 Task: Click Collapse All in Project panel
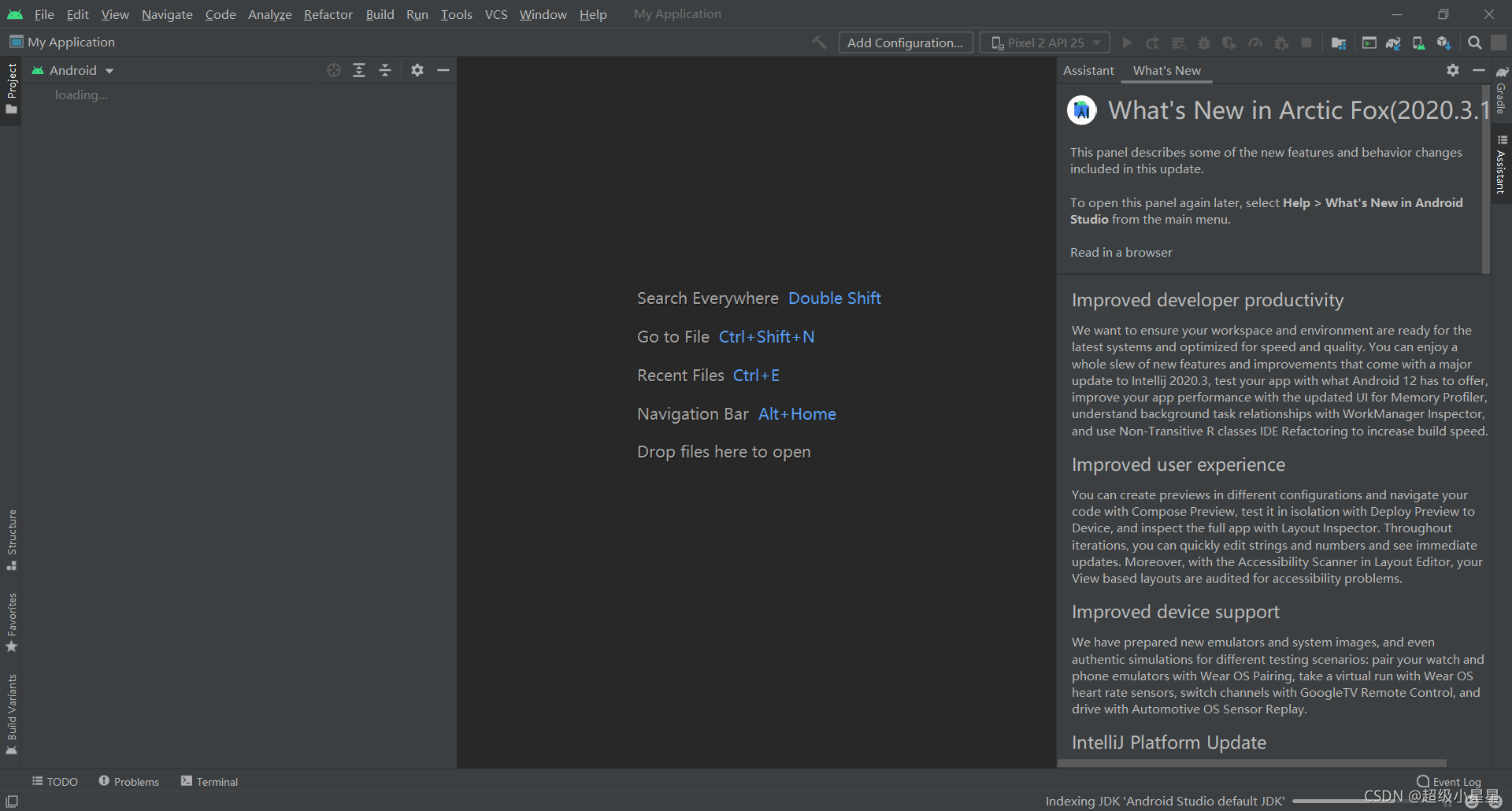(x=385, y=70)
